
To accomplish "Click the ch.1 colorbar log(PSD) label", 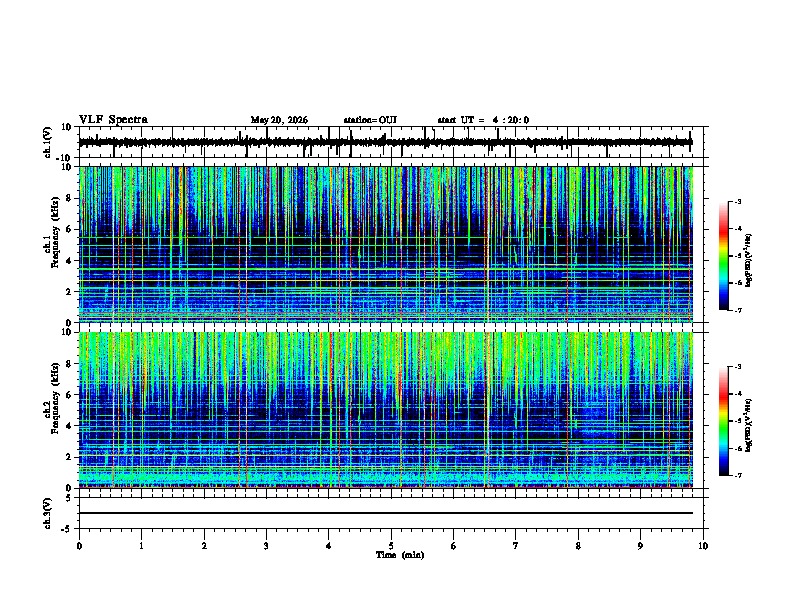I will (748, 261).
